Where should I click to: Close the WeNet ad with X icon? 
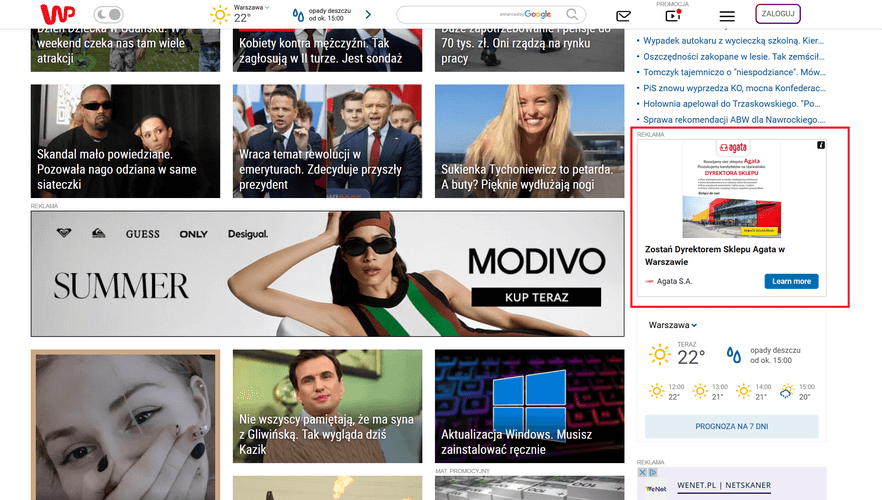[642, 472]
